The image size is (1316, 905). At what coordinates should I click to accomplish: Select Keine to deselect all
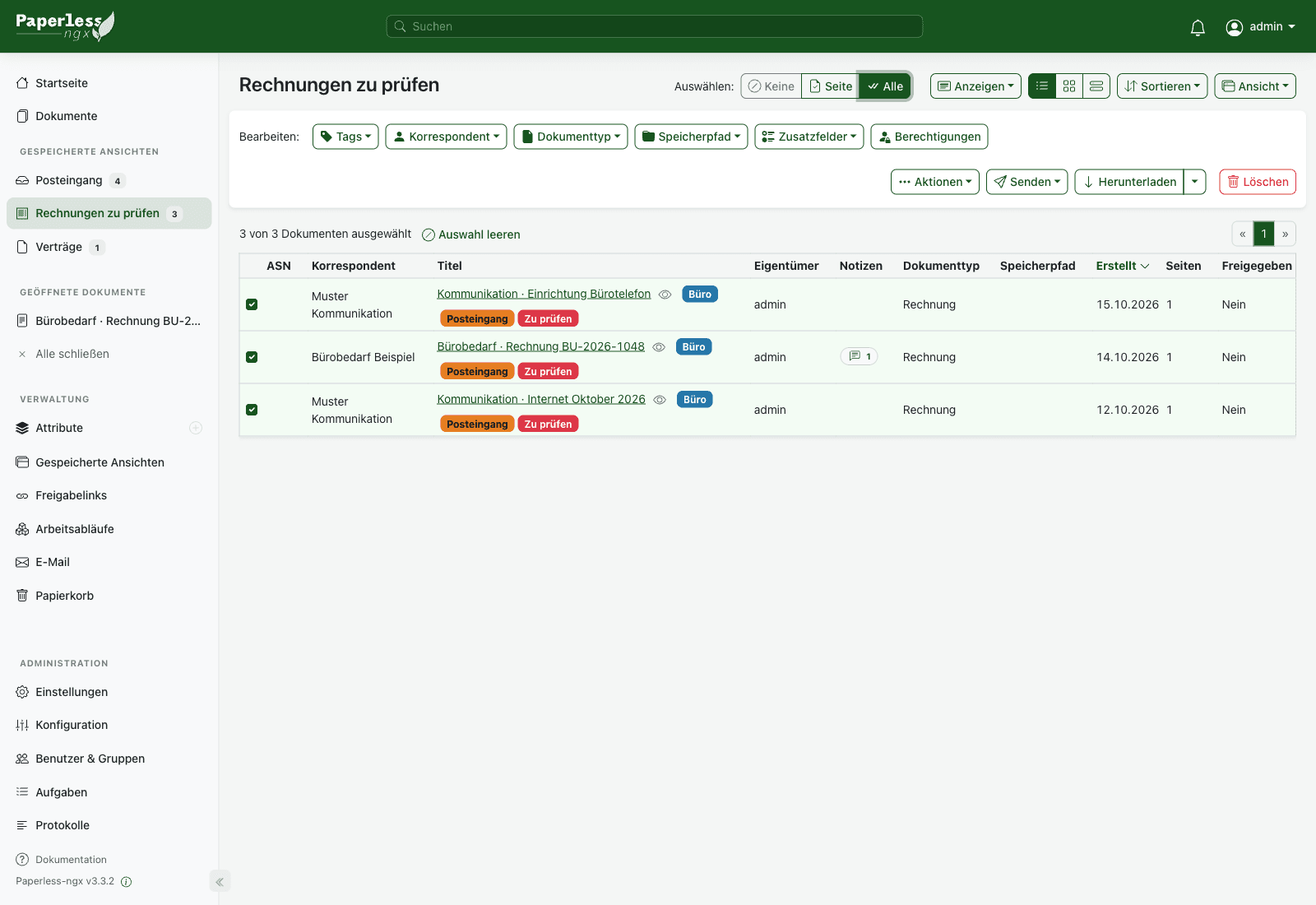(x=772, y=86)
